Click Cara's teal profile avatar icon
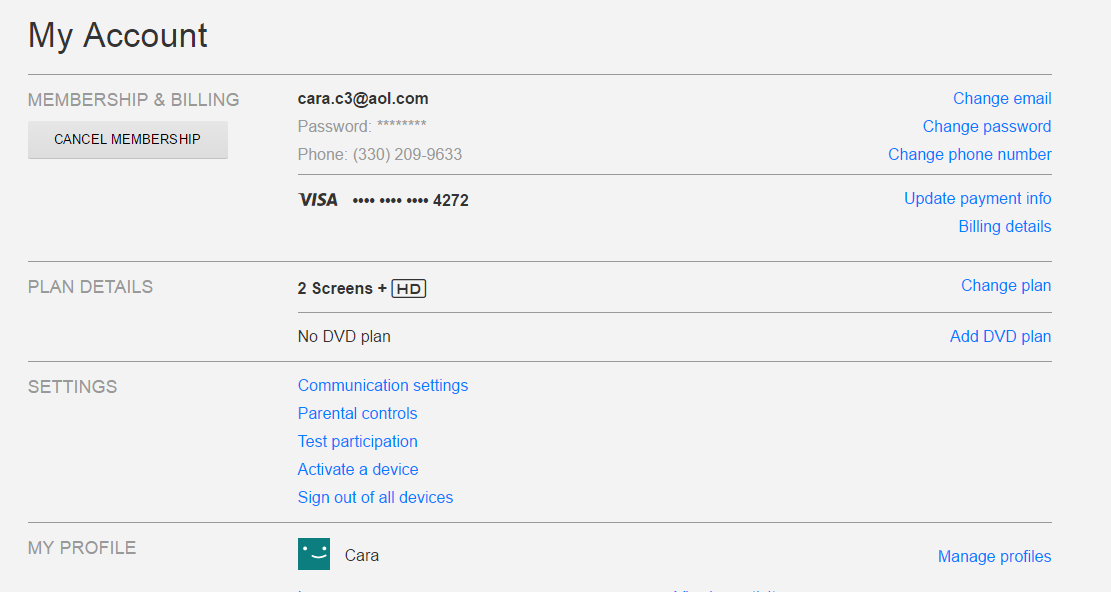 [x=314, y=554]
